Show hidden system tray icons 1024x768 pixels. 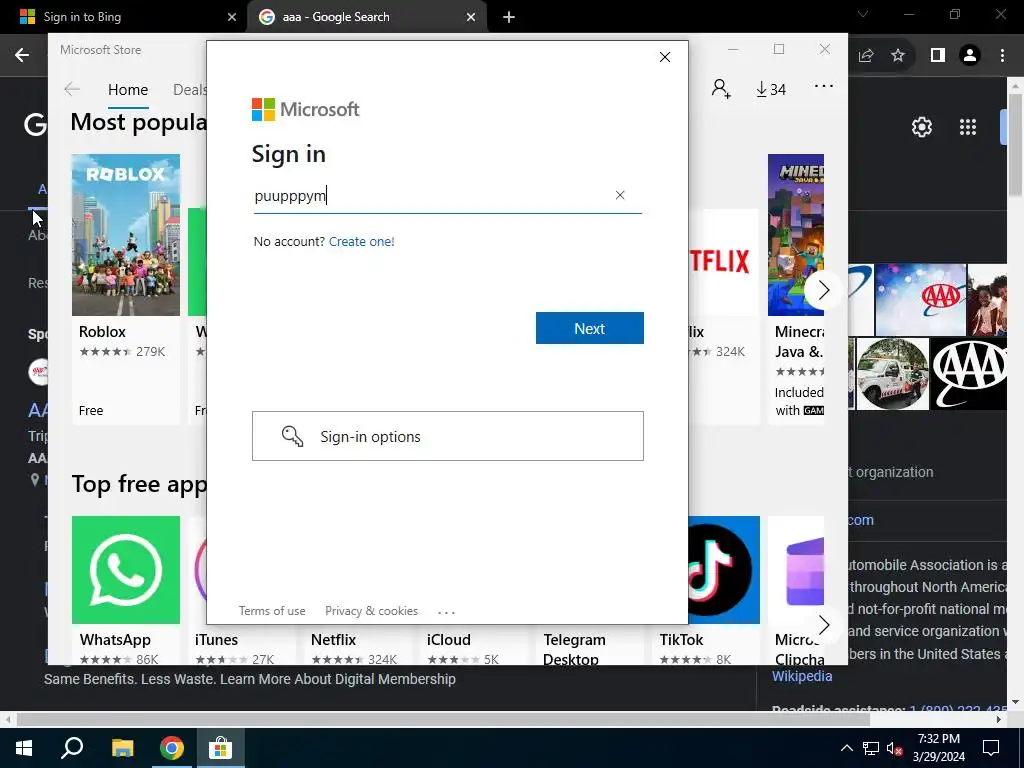tap(846, 748)
